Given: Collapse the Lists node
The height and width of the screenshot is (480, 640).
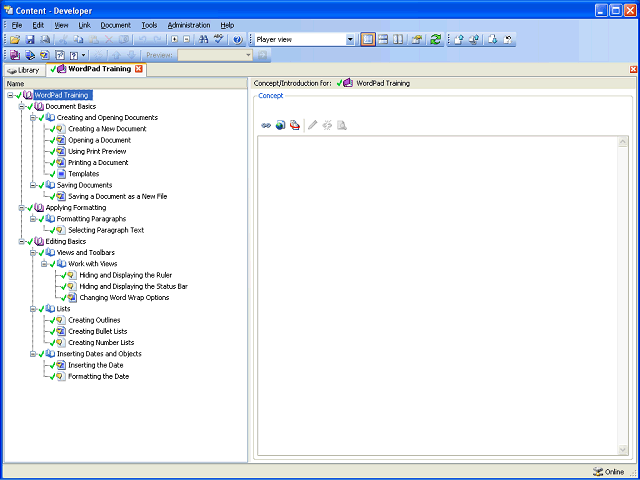Looking at the screenshot, I should click(33, 309).
